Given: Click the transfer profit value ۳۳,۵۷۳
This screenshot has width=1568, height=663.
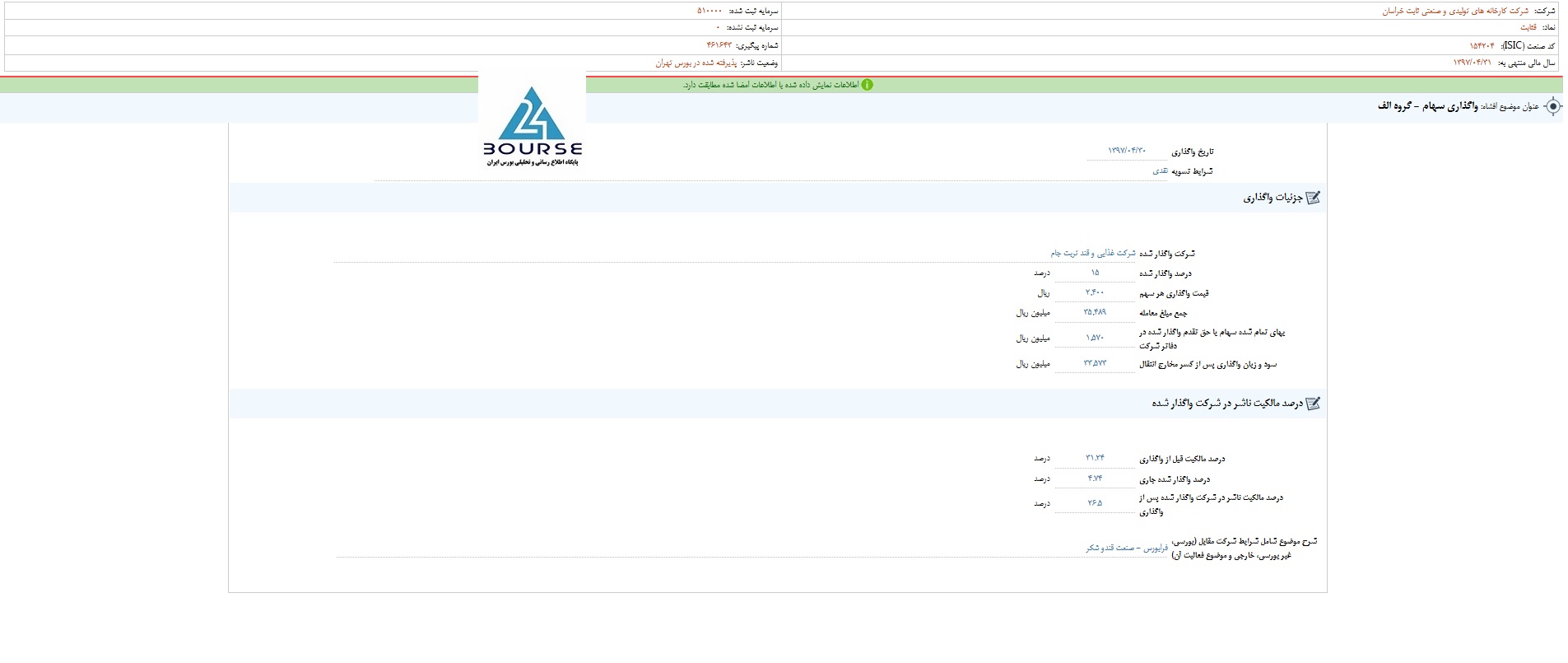Looking at the screenshot, I should click(1095, 363).
